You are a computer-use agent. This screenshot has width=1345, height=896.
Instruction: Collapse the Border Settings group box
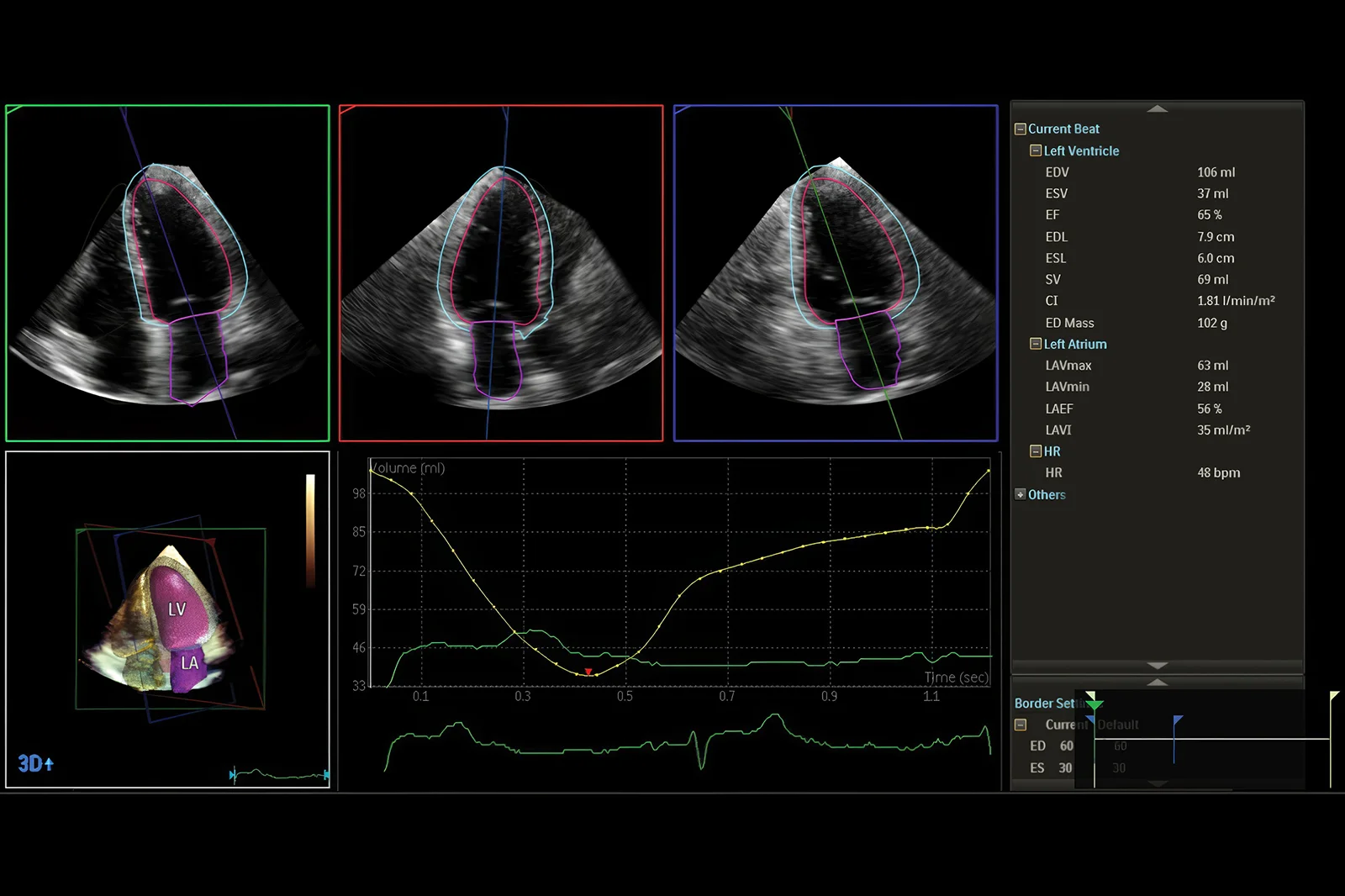tap(1020, 725)
